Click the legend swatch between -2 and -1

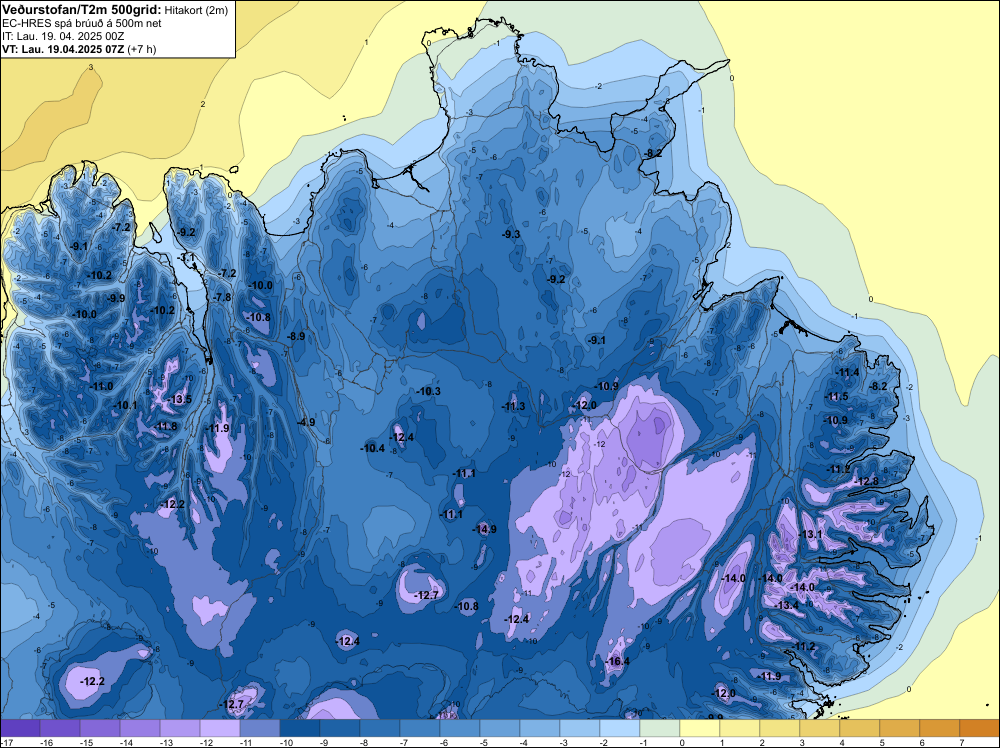[620, 728]
